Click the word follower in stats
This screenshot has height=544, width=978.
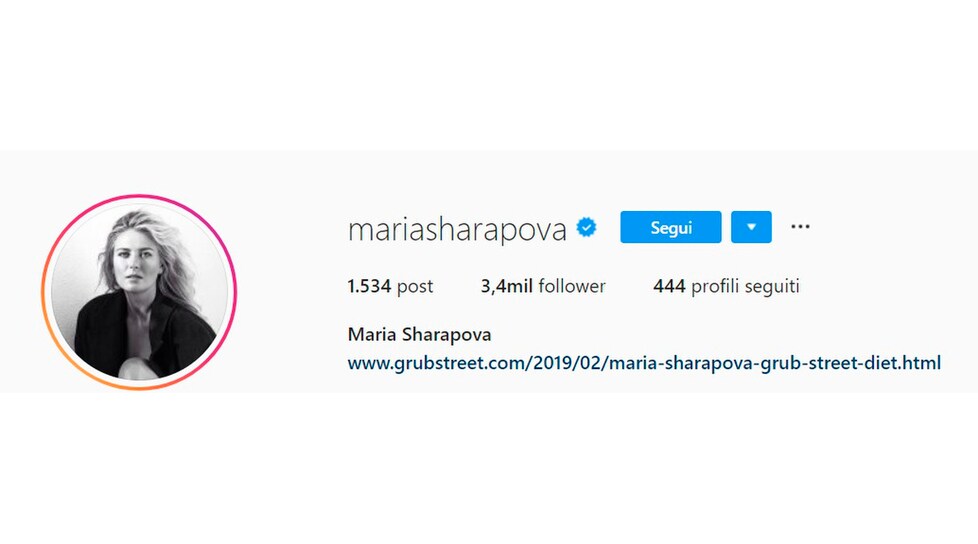(x=572, y=286)
